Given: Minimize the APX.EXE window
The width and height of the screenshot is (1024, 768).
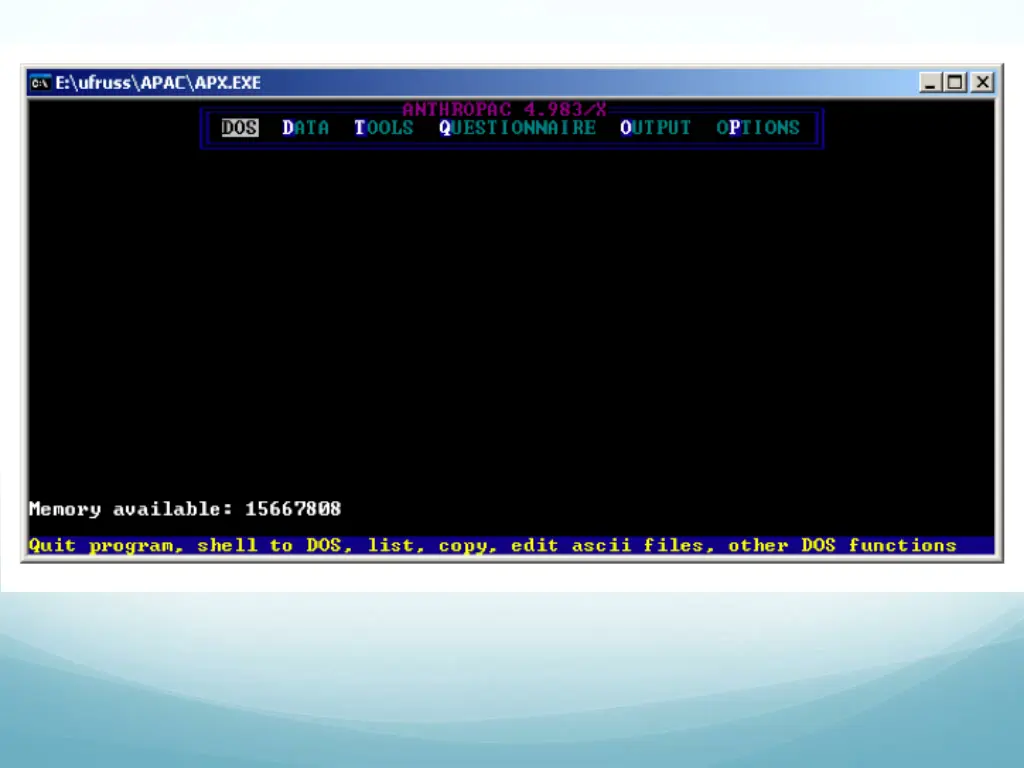Looking at the screenshot, I should click(x=930, y=82).
